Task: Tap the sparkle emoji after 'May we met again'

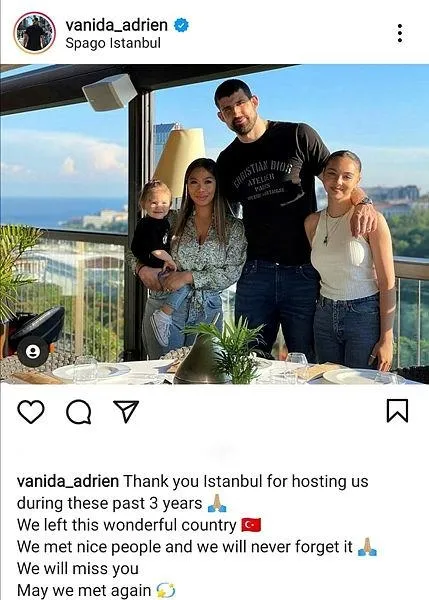Action: pos(166,590)
